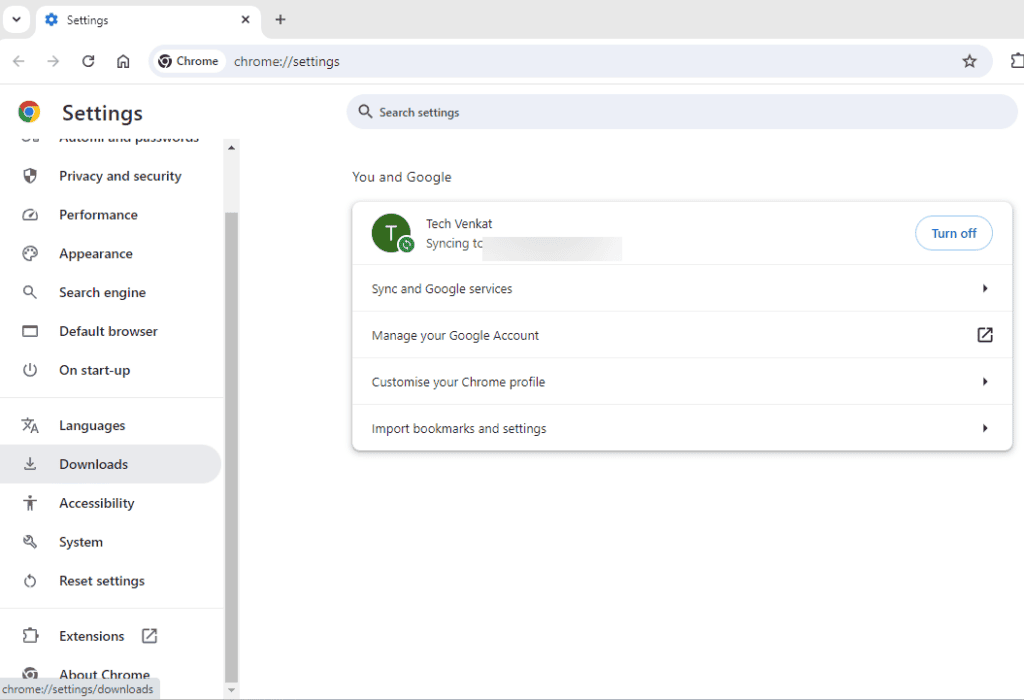The width and height of the screenshot is (1024, 700).
Task: Select the Settings browser tab
Action: (148, 20)
